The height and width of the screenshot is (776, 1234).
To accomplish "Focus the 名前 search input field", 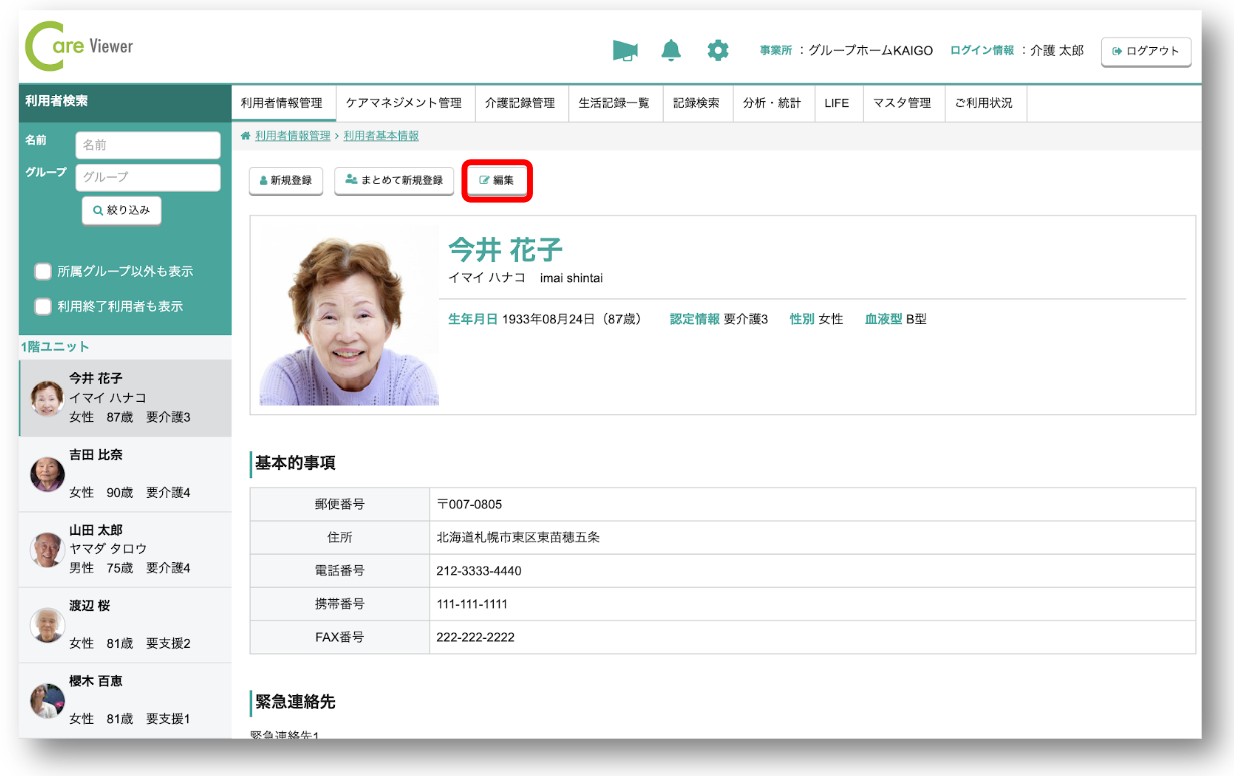I will coord(148,145).
